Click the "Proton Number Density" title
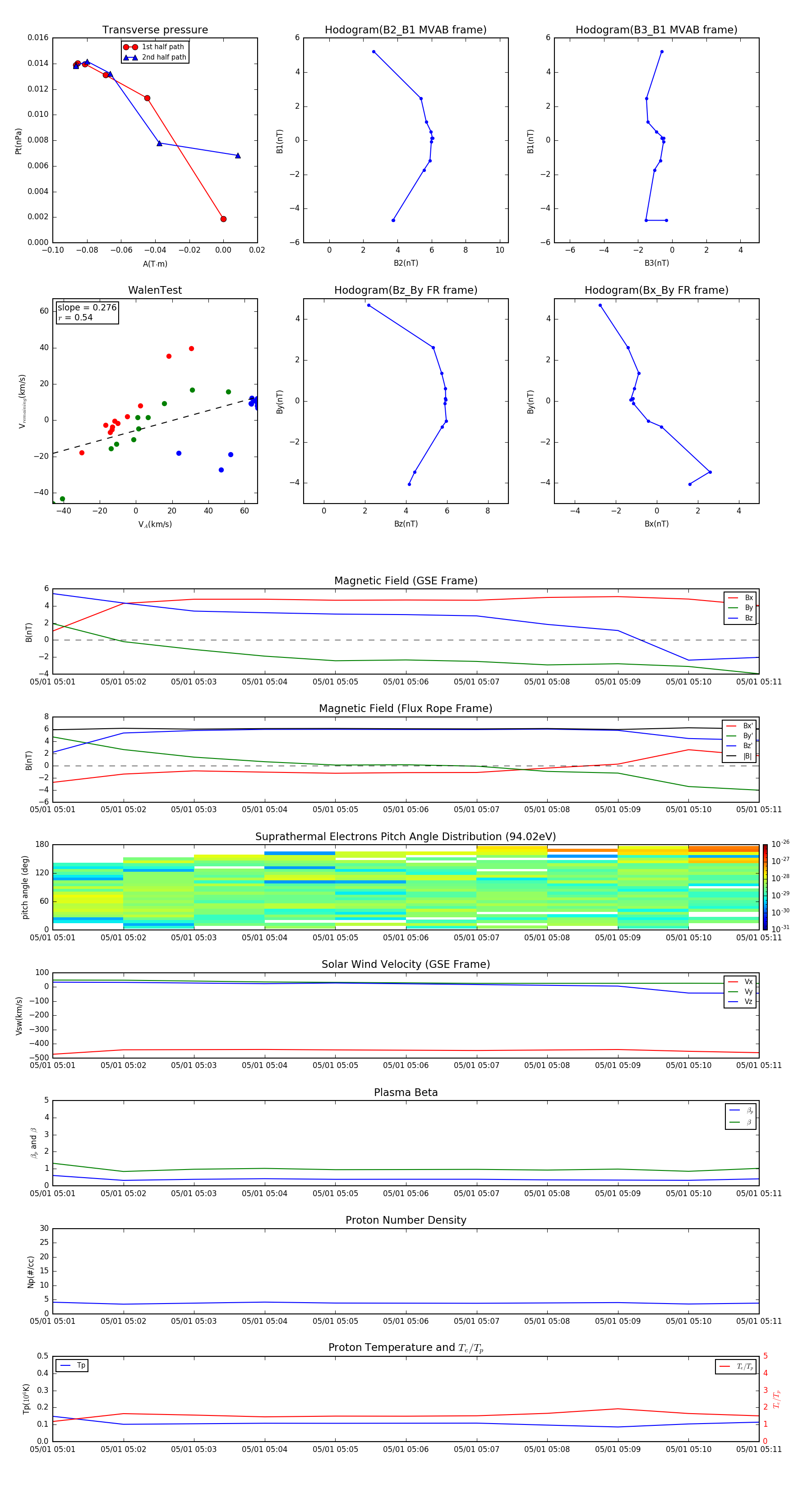Viewport: 812px width, 1489px height. tap(406, 1220)
